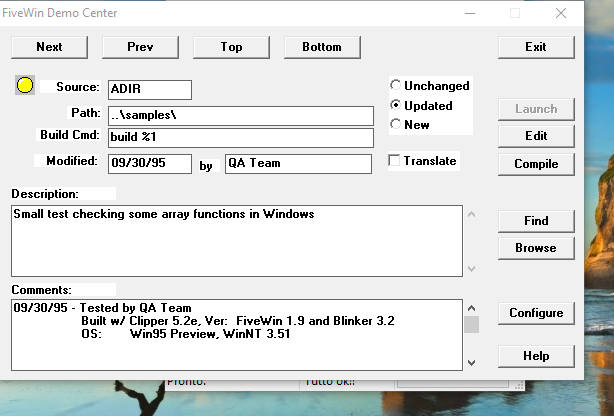This screenshot has height=416, width=614.
Task: Open the Edit button for ADIR
Action: point(536,136)
